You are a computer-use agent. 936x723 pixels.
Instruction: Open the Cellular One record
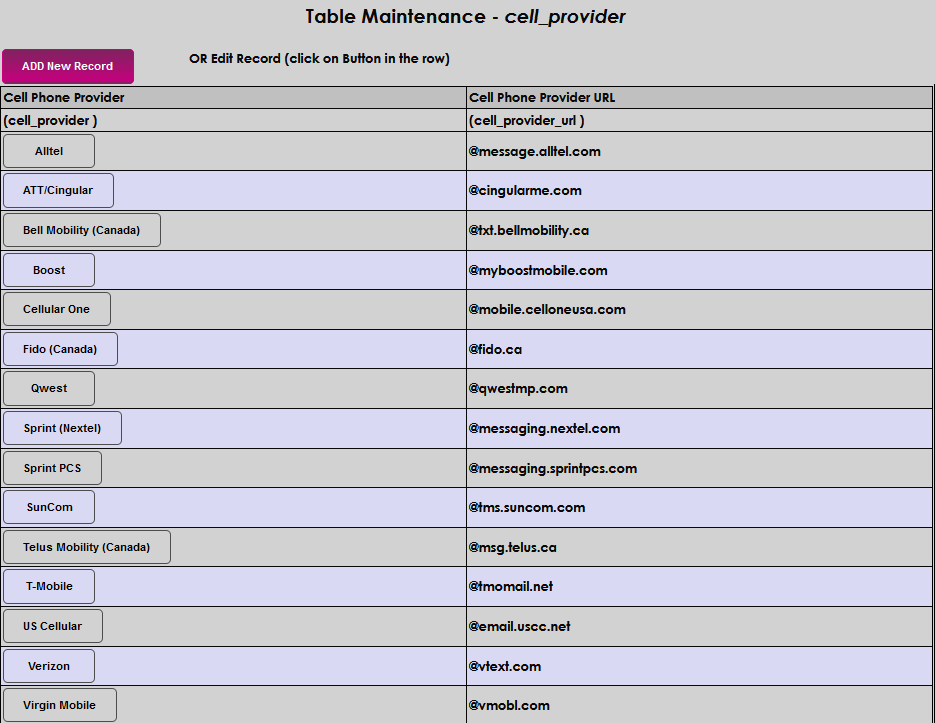pos(56,309)
